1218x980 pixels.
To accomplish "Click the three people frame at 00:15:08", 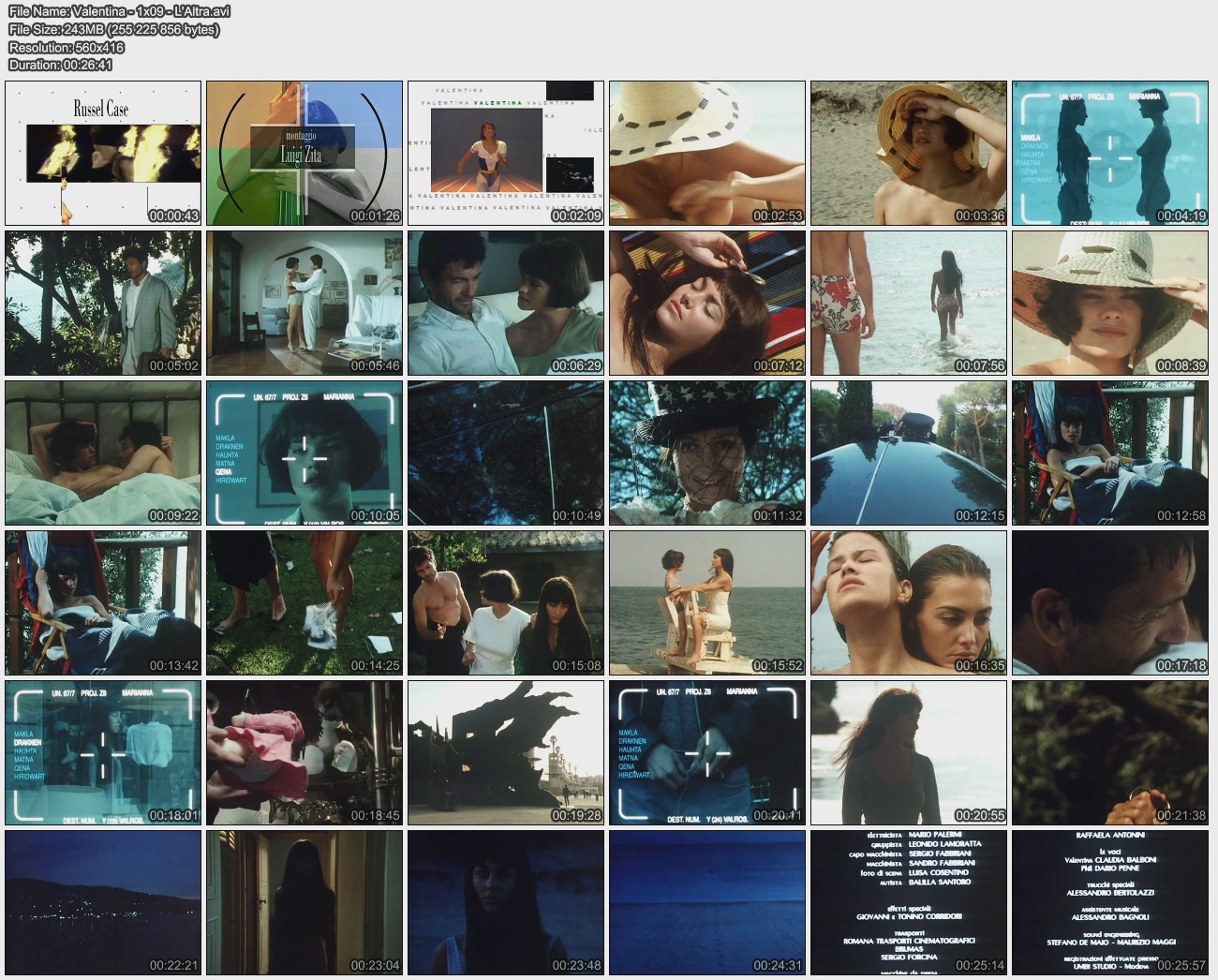I will point(506,602).
